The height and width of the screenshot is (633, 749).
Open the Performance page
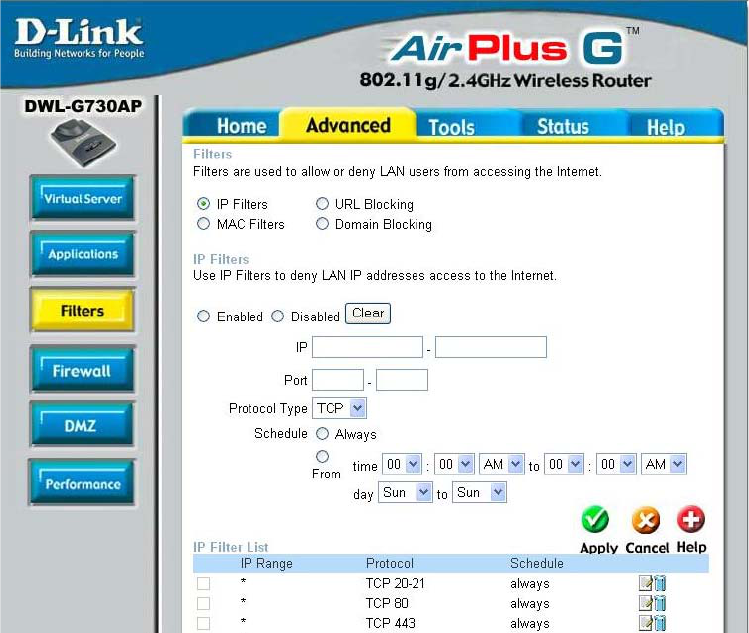click(83, 483)
